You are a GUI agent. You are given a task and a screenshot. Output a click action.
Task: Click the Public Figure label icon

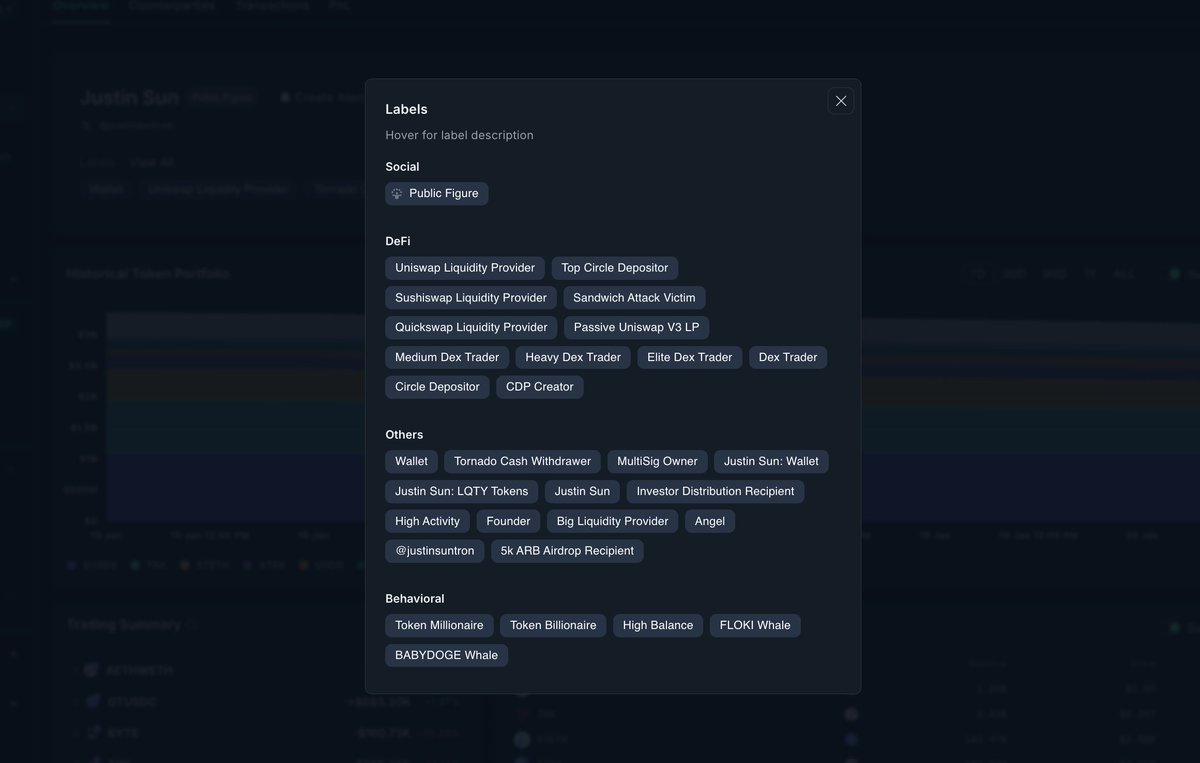397,194
